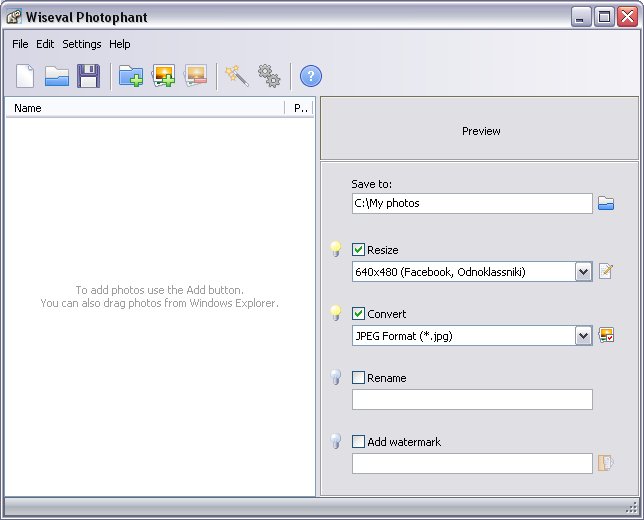644x520 pixels.
Task: Click the Add watermark text field
Action: [472, 463]
